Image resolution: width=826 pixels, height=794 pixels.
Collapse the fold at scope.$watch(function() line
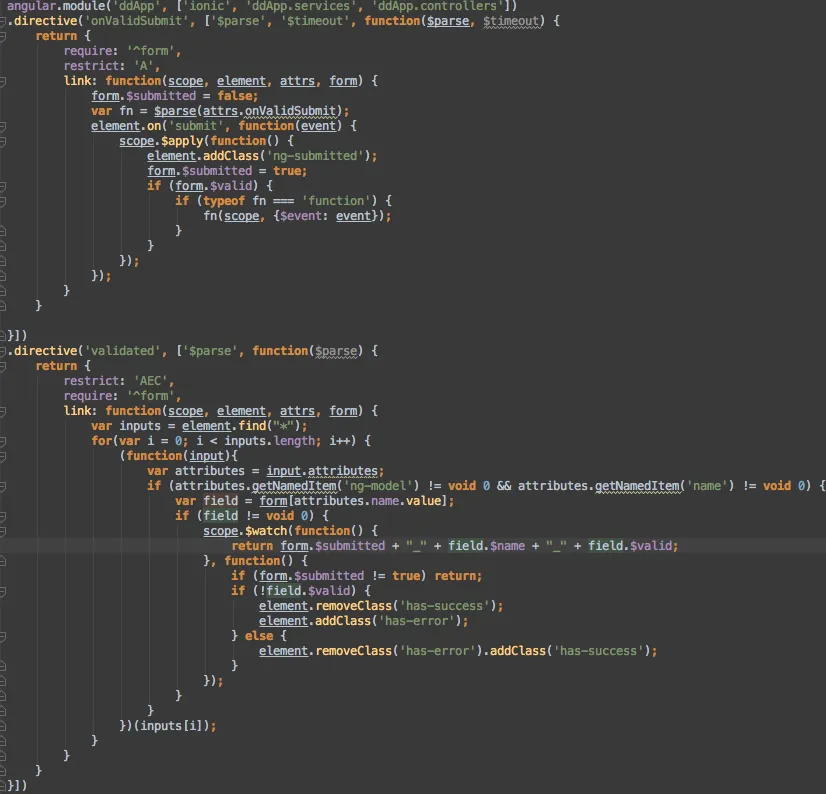coord(3,532)
